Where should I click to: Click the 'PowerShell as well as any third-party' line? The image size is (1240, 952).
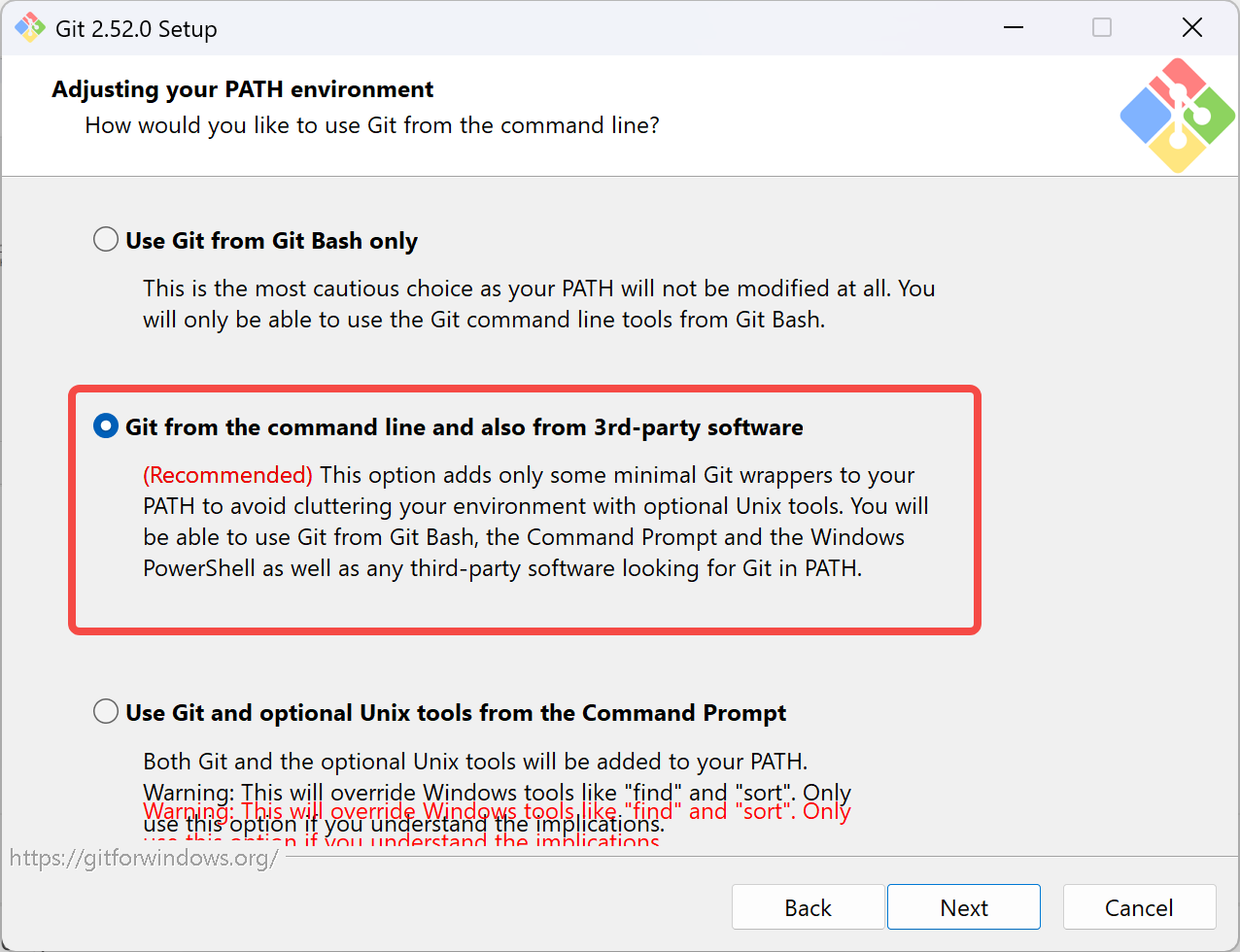[x=502, y=568]
